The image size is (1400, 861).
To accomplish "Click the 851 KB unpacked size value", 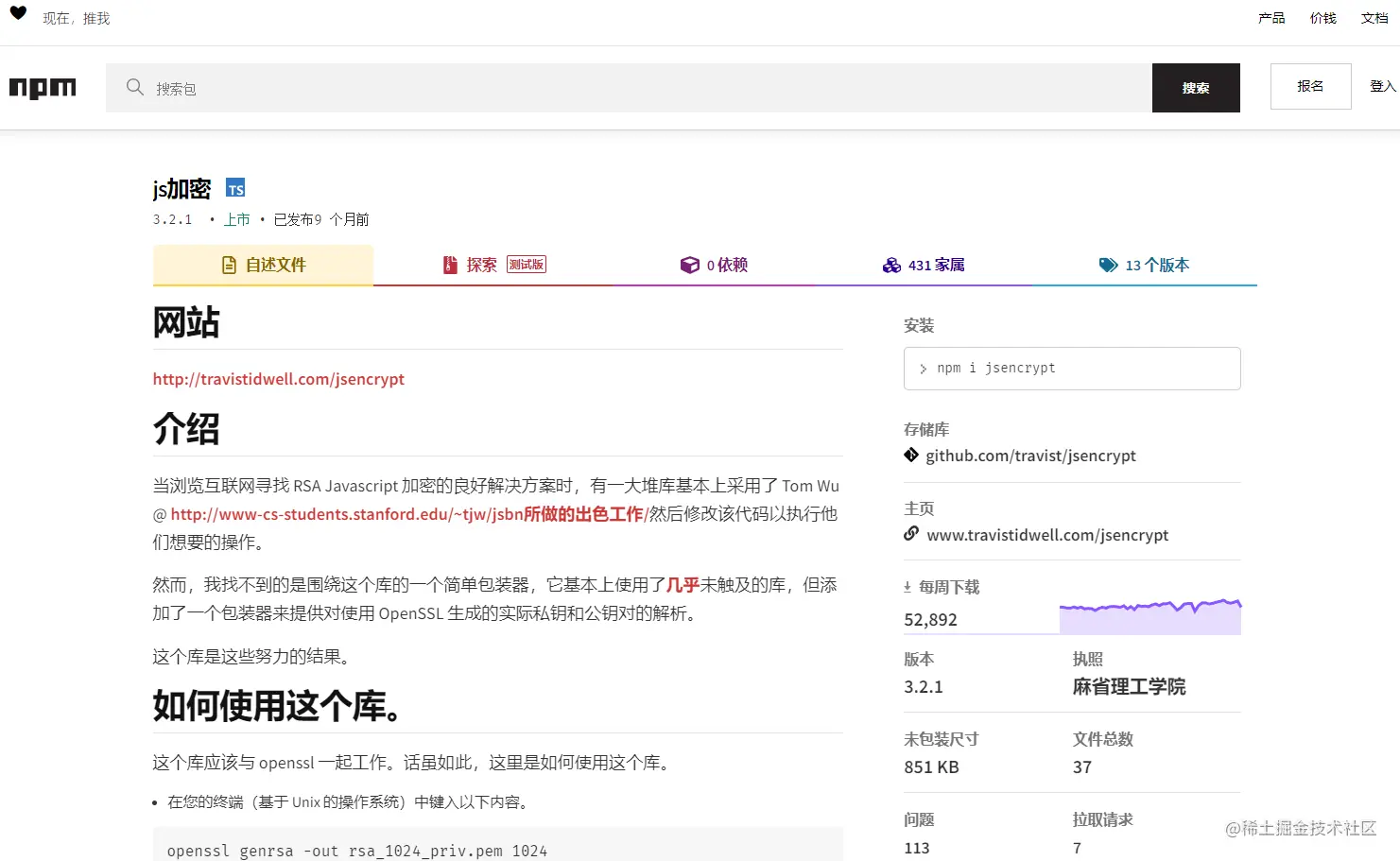I will (931, 767).
